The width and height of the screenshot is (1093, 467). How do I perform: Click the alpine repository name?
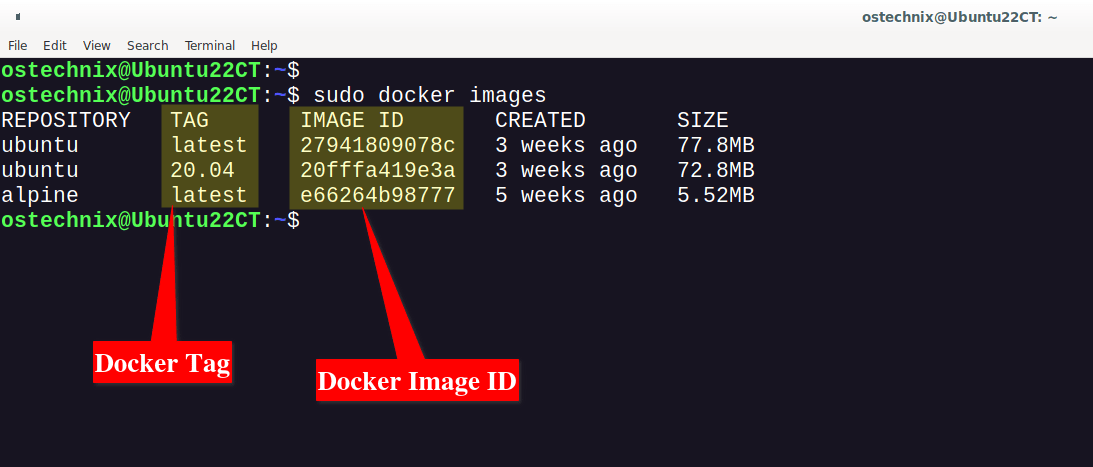[x=40, y=195]
